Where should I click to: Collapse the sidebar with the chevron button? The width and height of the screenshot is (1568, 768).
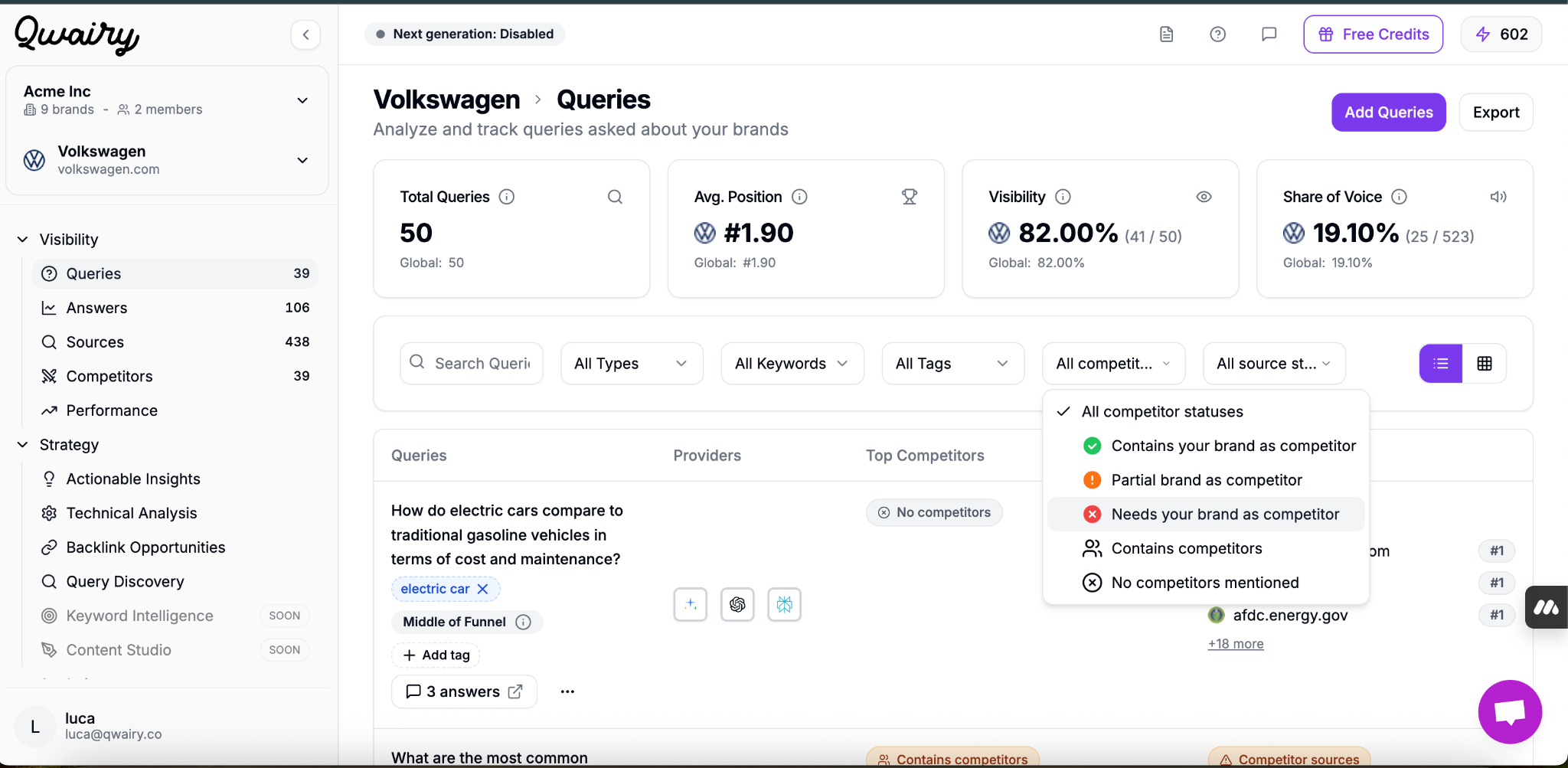pyautogui.click(x=305, y=34)
